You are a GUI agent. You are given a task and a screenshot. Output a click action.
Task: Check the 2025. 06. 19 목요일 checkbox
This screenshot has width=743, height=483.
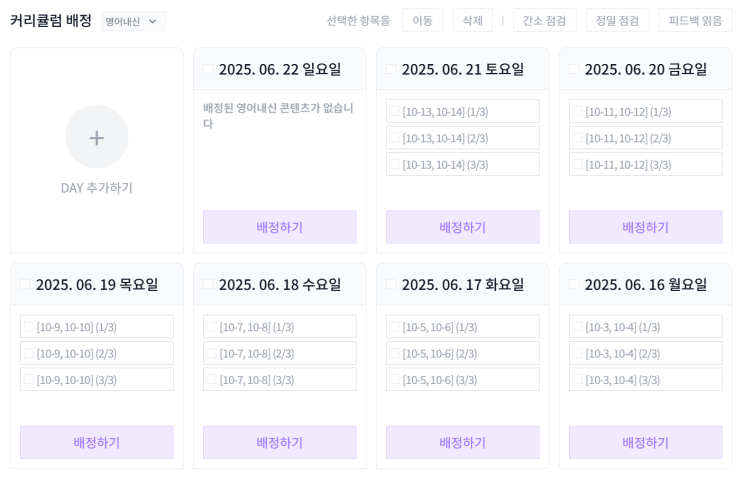pos(25,284)
